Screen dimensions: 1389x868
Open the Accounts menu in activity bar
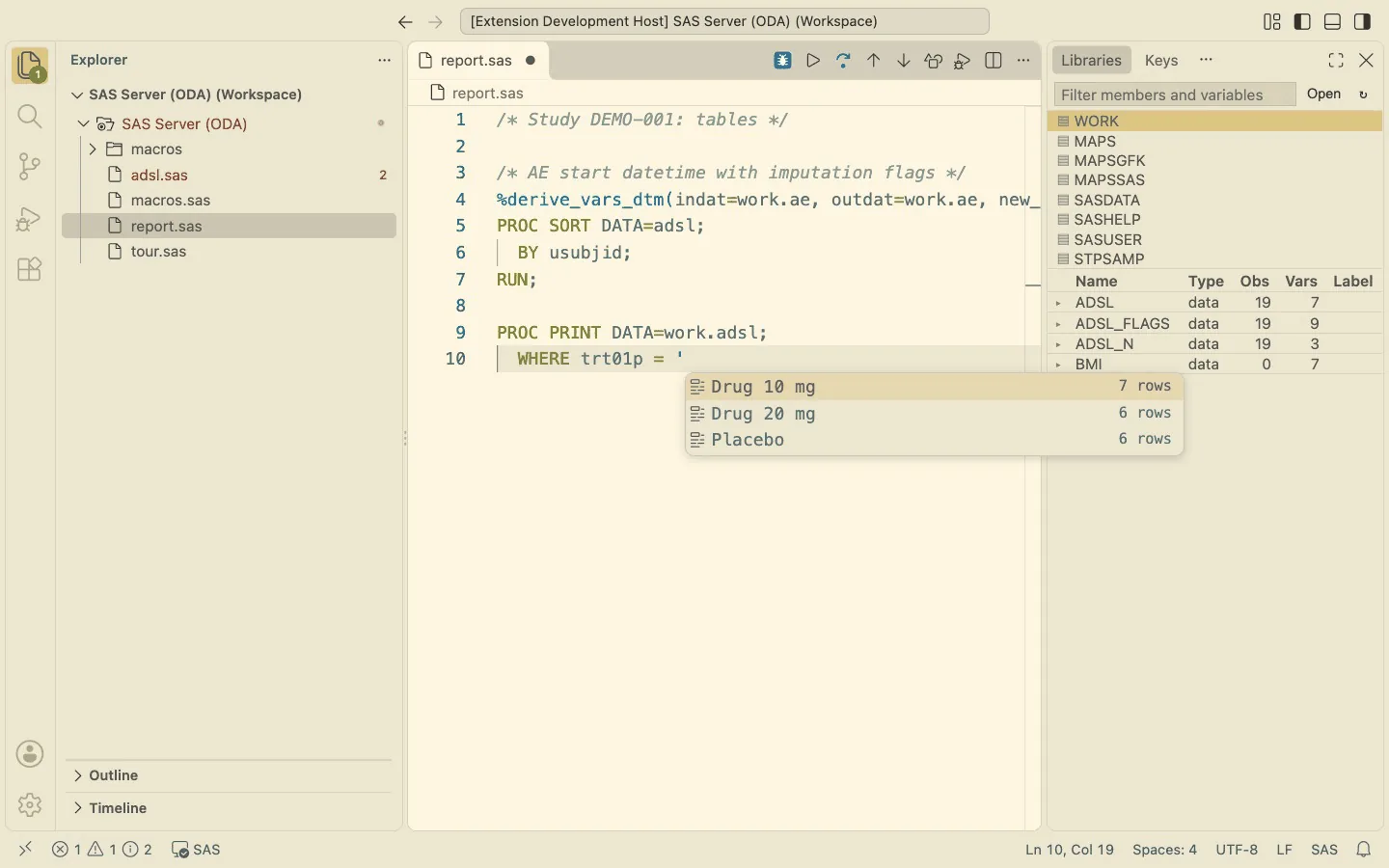[30, 754]
